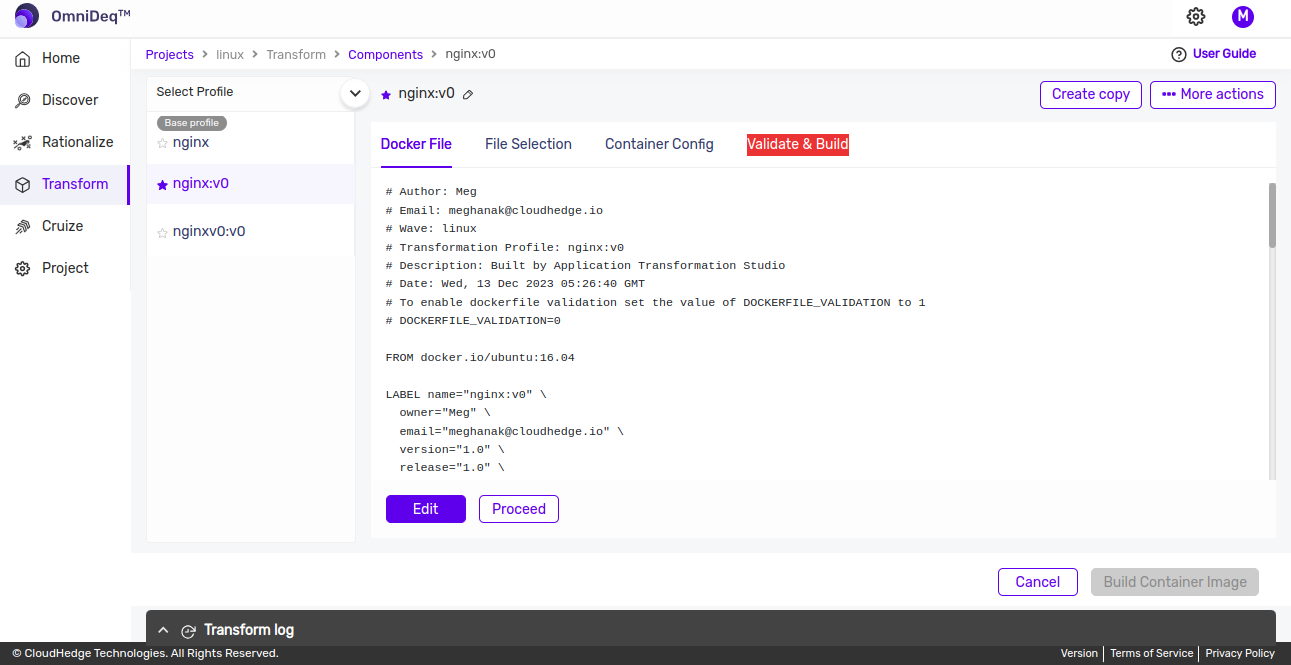Image resolution: width=1291 pixels, height=665 pixels.
Task: Switch to the Docker File tab
Action: pyautogui.click(x=416, y=144)
